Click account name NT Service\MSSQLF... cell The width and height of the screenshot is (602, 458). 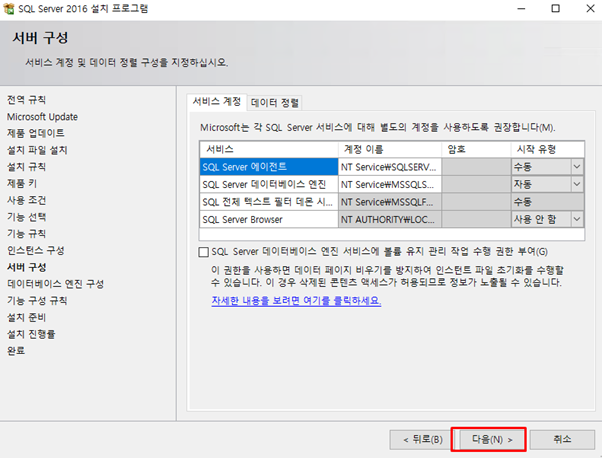(390, 202)
